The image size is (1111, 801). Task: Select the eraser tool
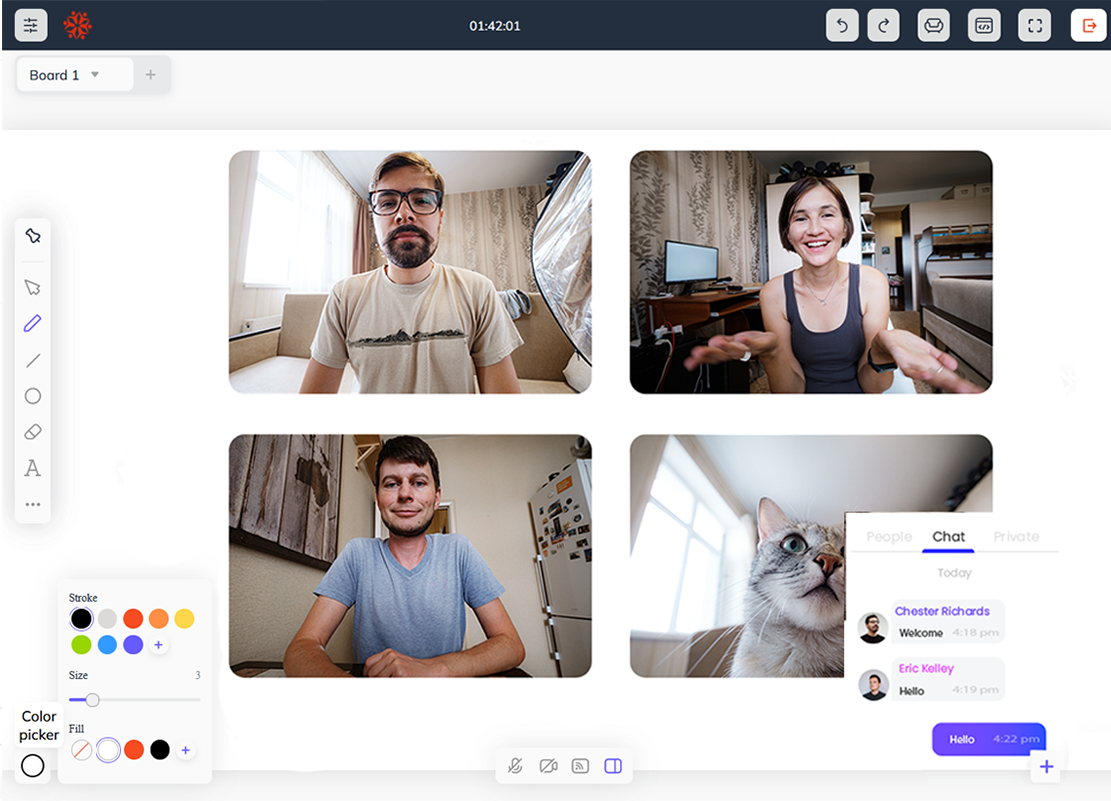(x=33, y=432)
